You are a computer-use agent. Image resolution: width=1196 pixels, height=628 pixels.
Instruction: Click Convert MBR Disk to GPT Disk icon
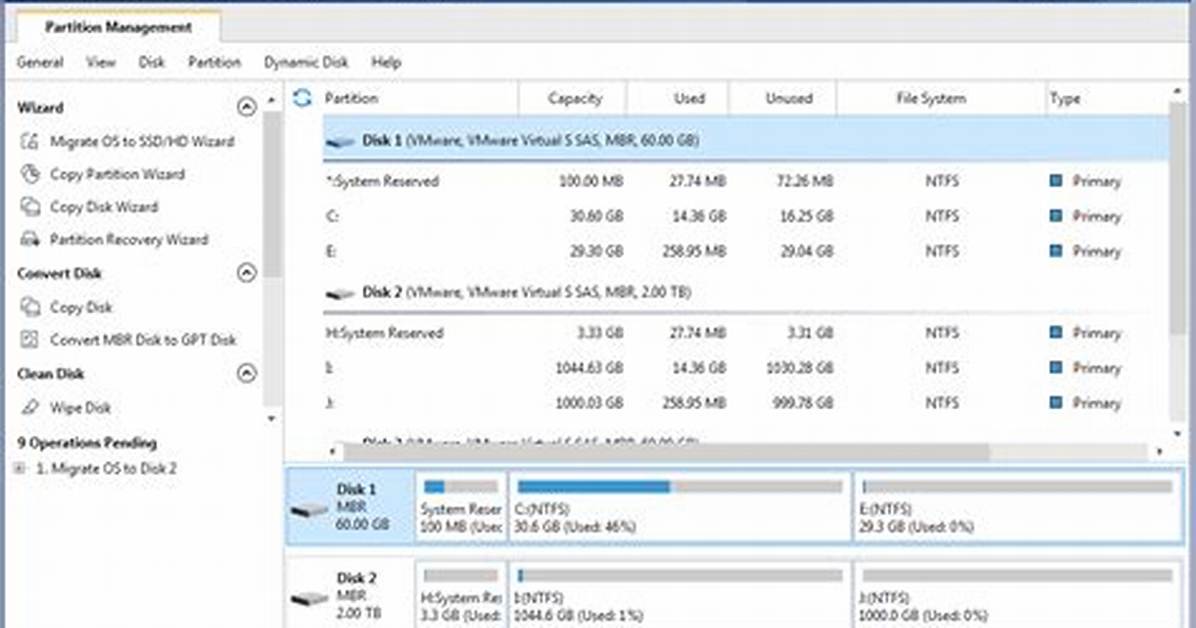click(29, 340)
